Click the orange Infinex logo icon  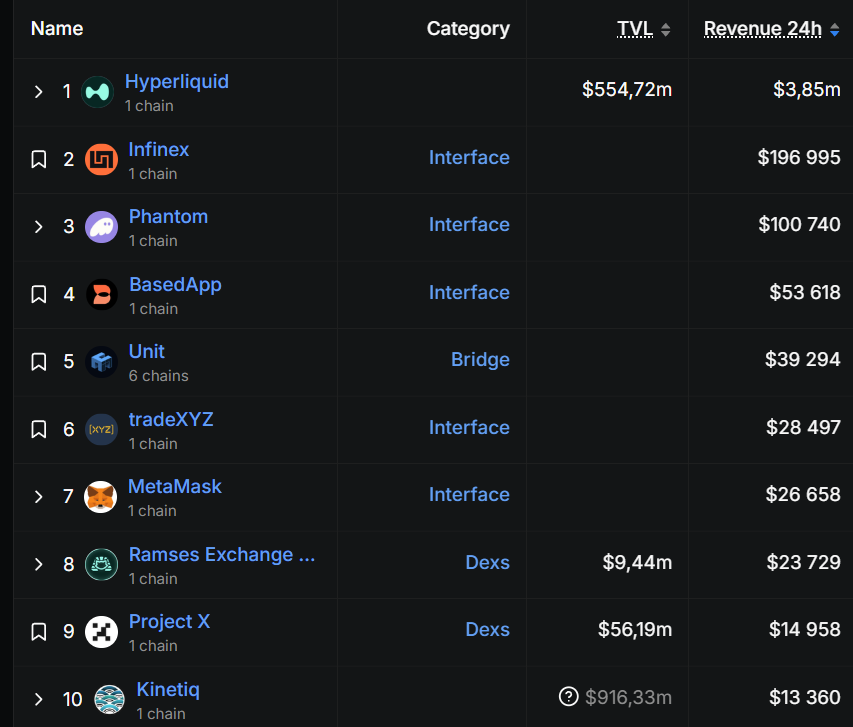pos(101,159)
